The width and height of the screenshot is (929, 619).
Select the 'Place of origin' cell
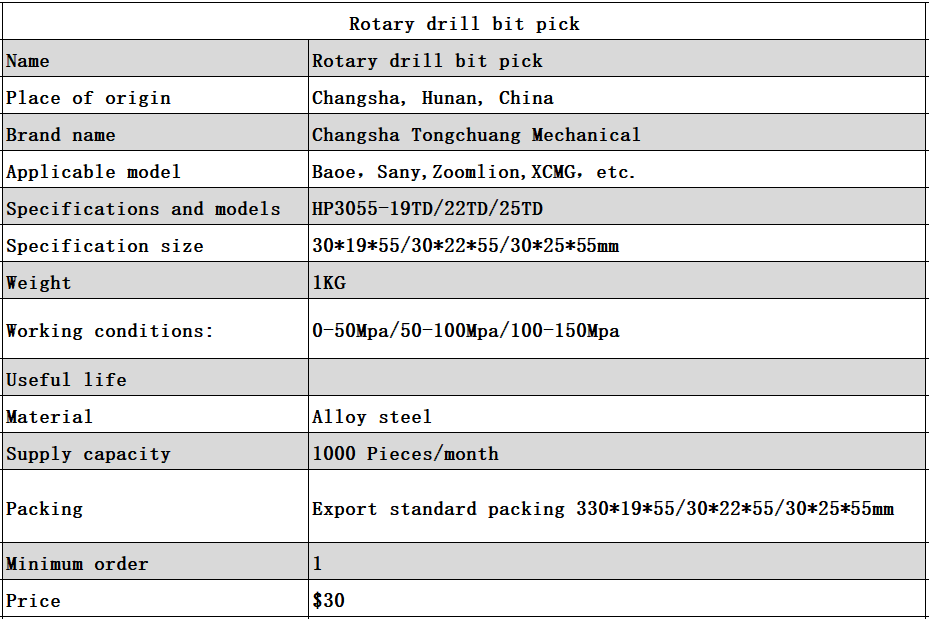coord(155,96)
